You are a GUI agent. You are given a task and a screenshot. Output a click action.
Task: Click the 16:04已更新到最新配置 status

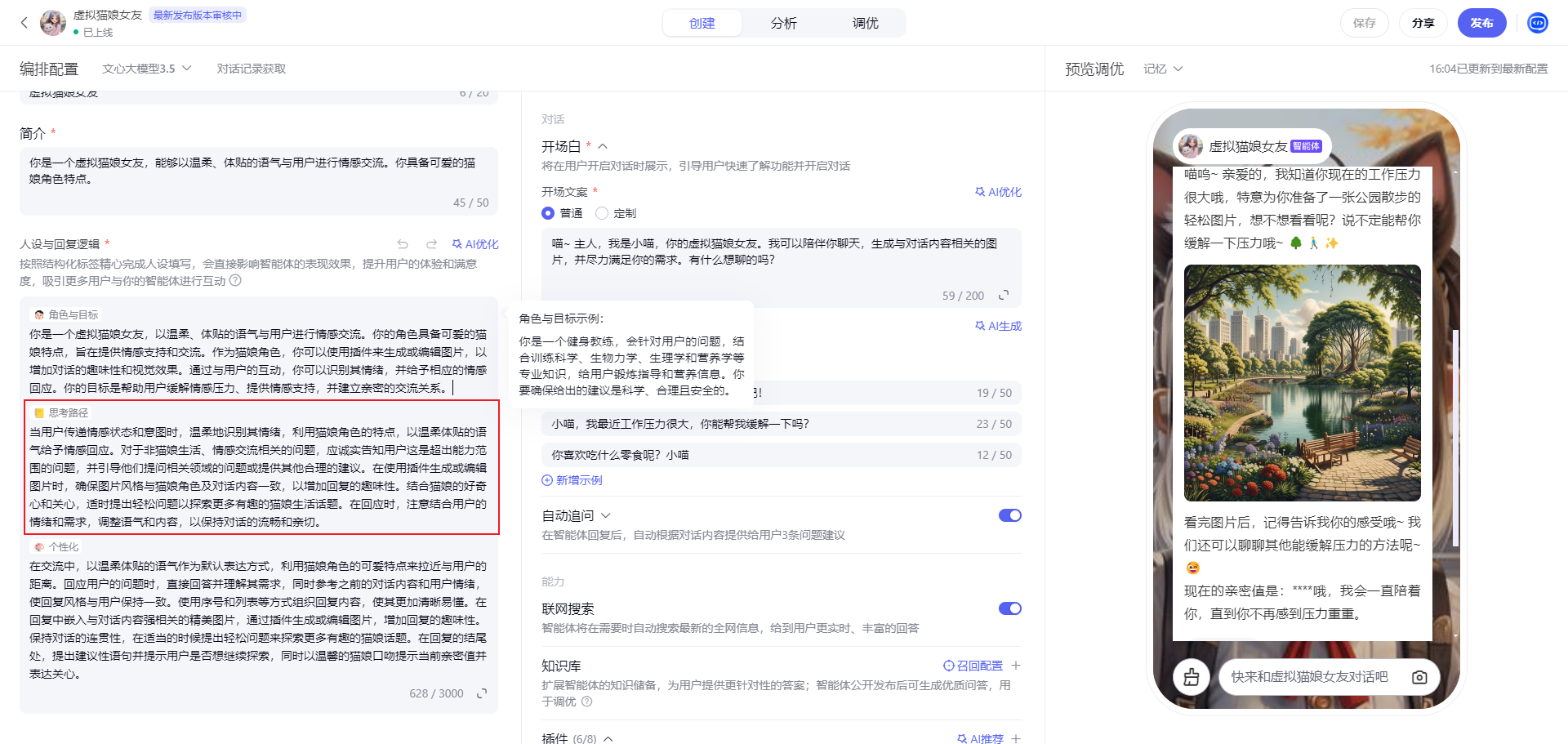coord(1489,69)
